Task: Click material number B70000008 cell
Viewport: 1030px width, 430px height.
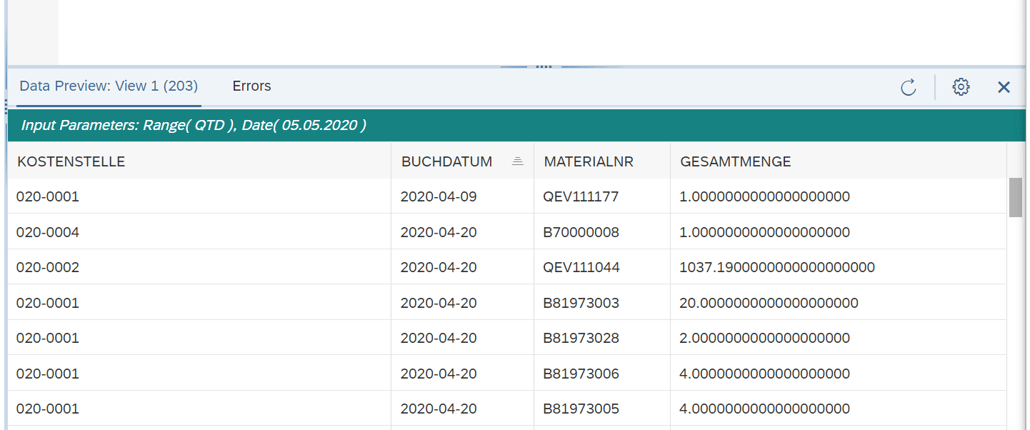Action: (581, 232)
